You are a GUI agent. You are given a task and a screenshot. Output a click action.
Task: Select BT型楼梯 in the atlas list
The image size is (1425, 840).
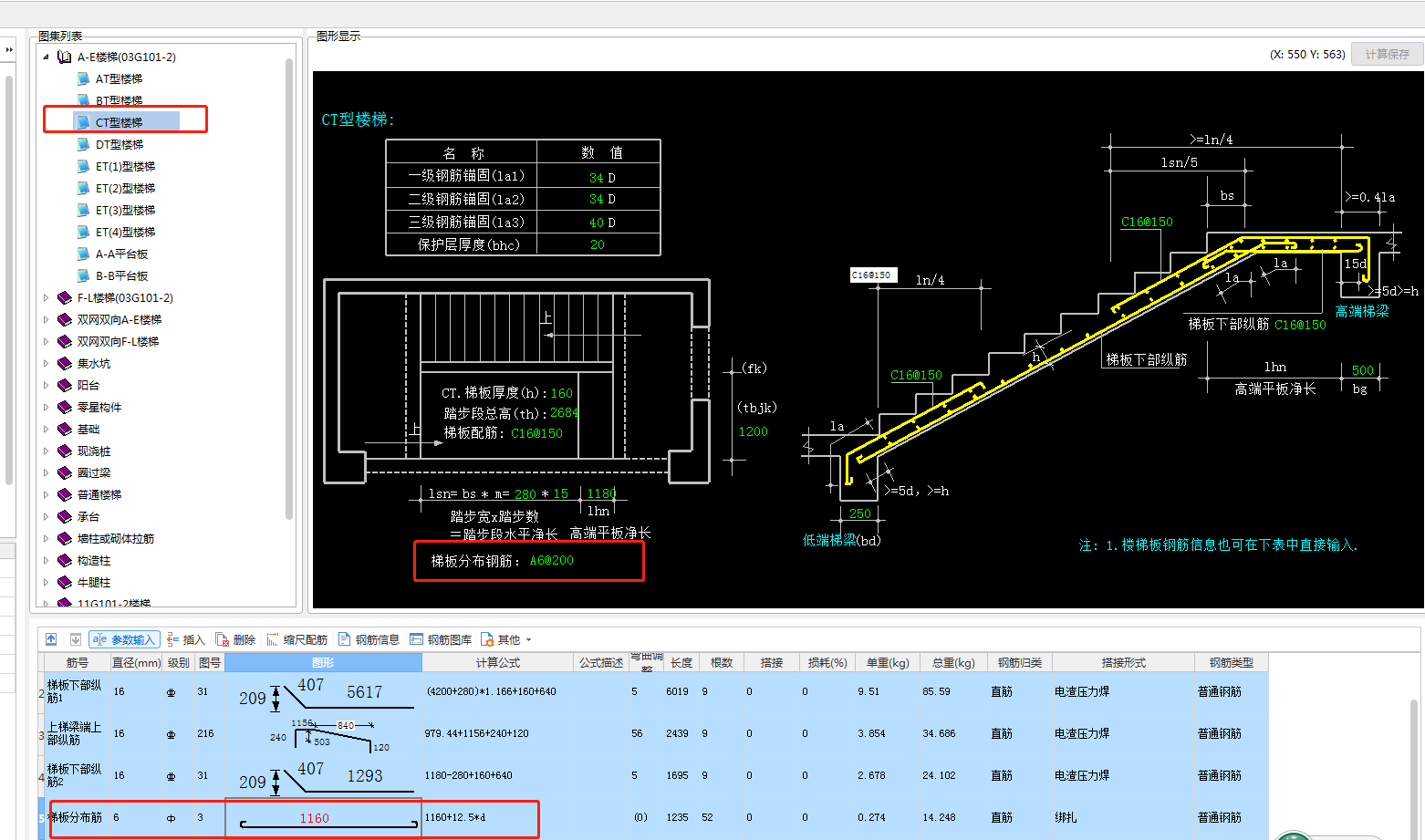click(x=120, y=100)
